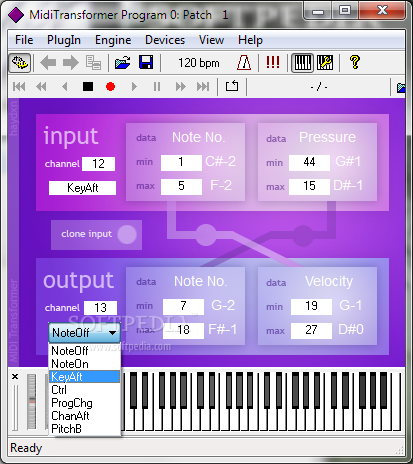Viewport: 413px width, 464px height.
Task: Click input Pressure min field 44
Action: click(x=309, y=163)
